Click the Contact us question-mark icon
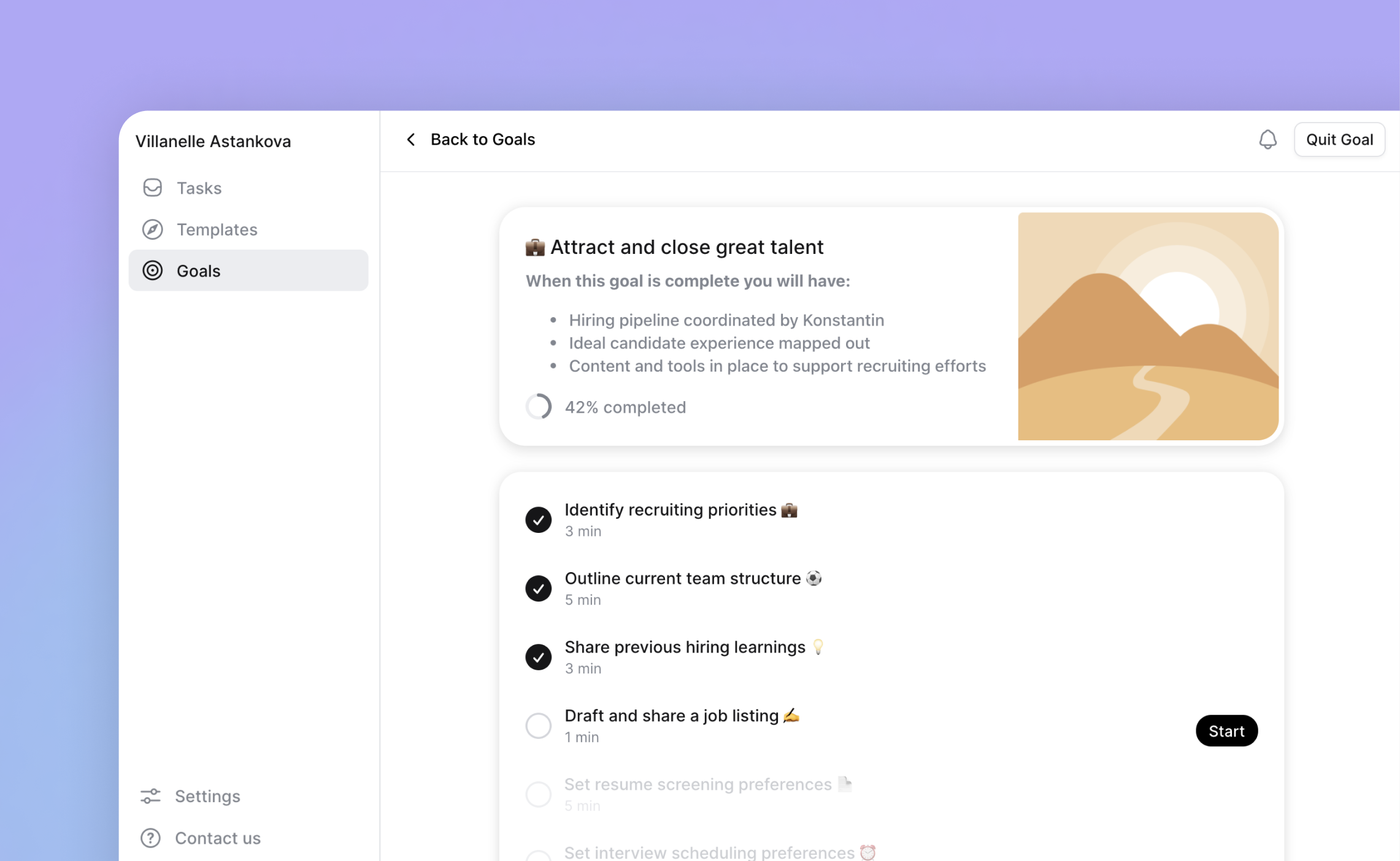The height and width of the screenshot is (861, 1400). coord(150,838)
